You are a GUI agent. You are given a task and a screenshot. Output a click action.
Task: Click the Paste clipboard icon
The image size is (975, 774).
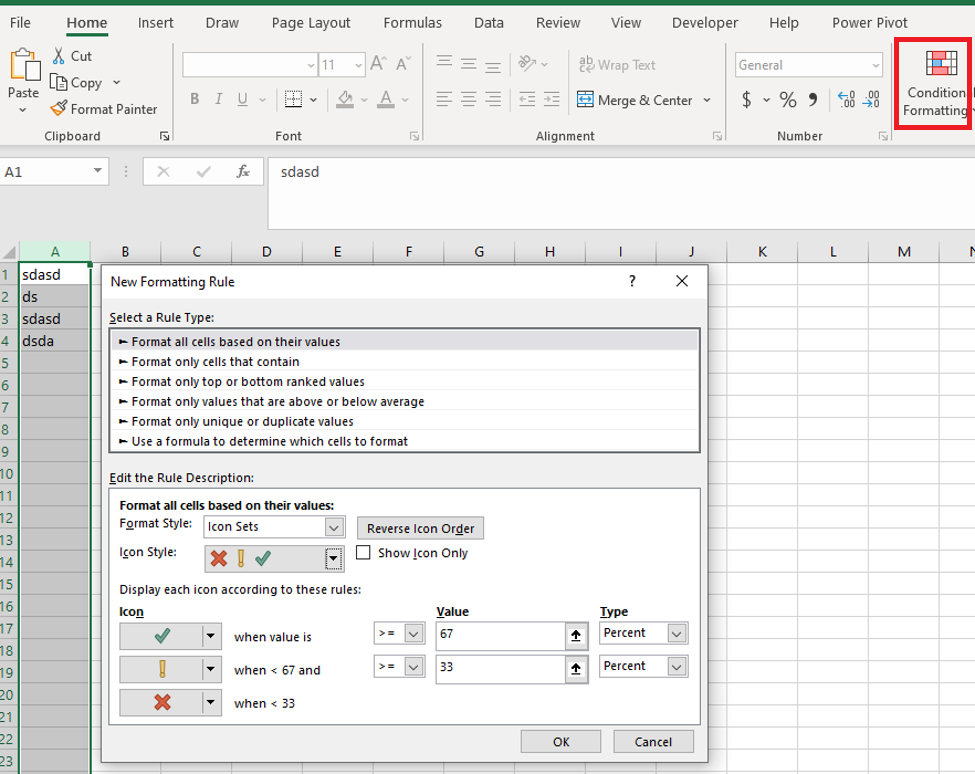[x=24, y=65]
